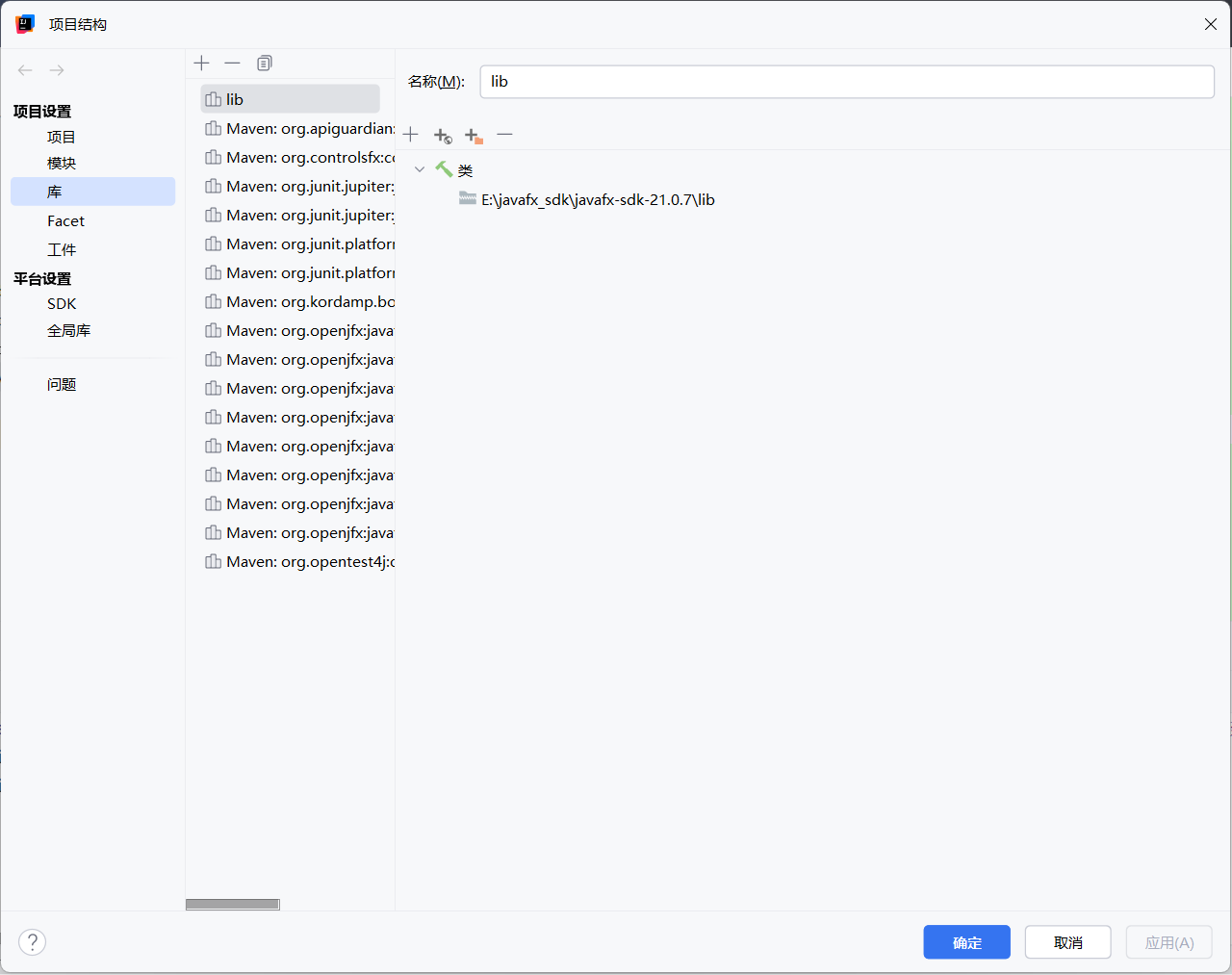Viewport: 1232px width, 975px height.
Task: Open 模块 settings page
Action: (62, 164)
